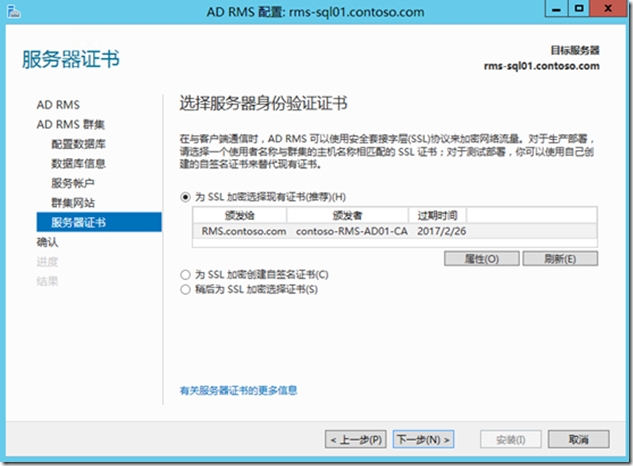Select the highlighted 服务器证书 step
Viewport: 633px width, 466px height.
(x=99, y=222)
